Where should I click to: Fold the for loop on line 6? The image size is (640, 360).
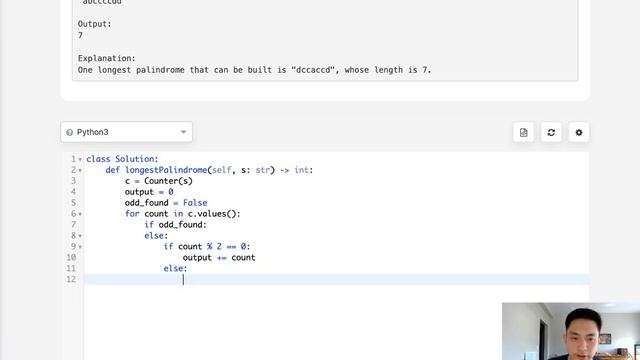pos(80,214)
